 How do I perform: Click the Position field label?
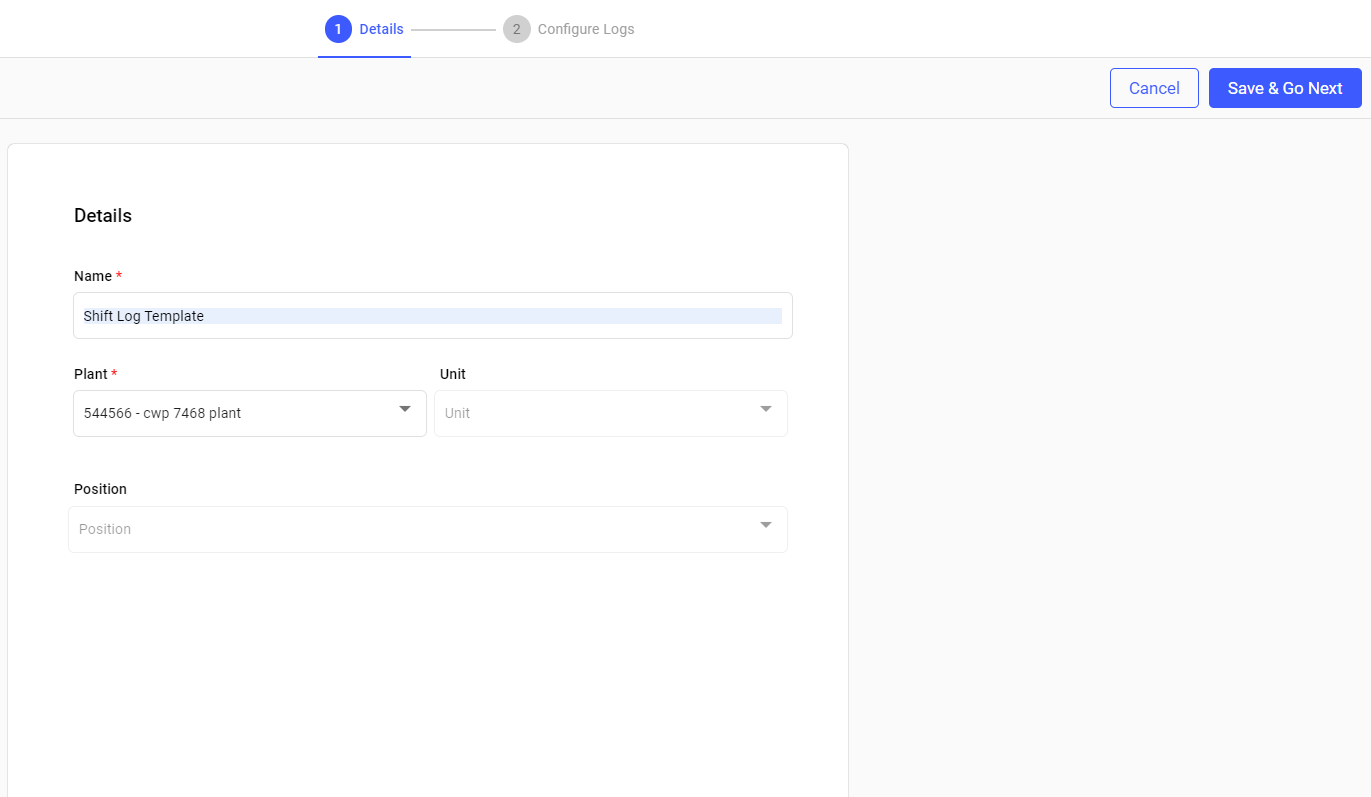tap(100, 489)
